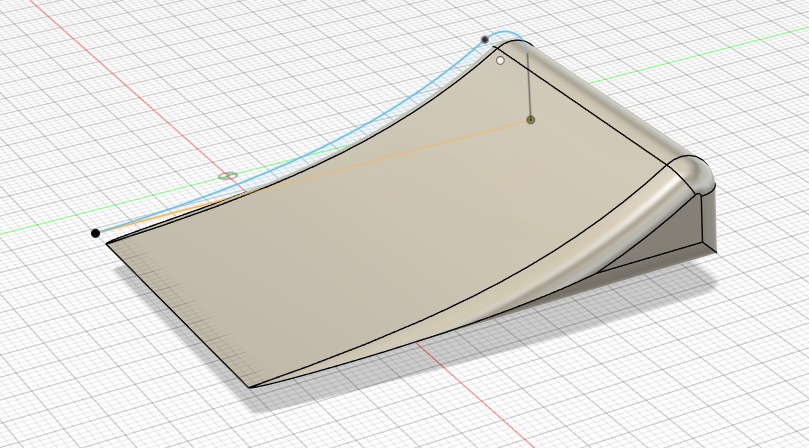The width and height of the screenshot is (809, 448).
Task: Select the black sketch point at ramp base
Action: click(96, 233)
